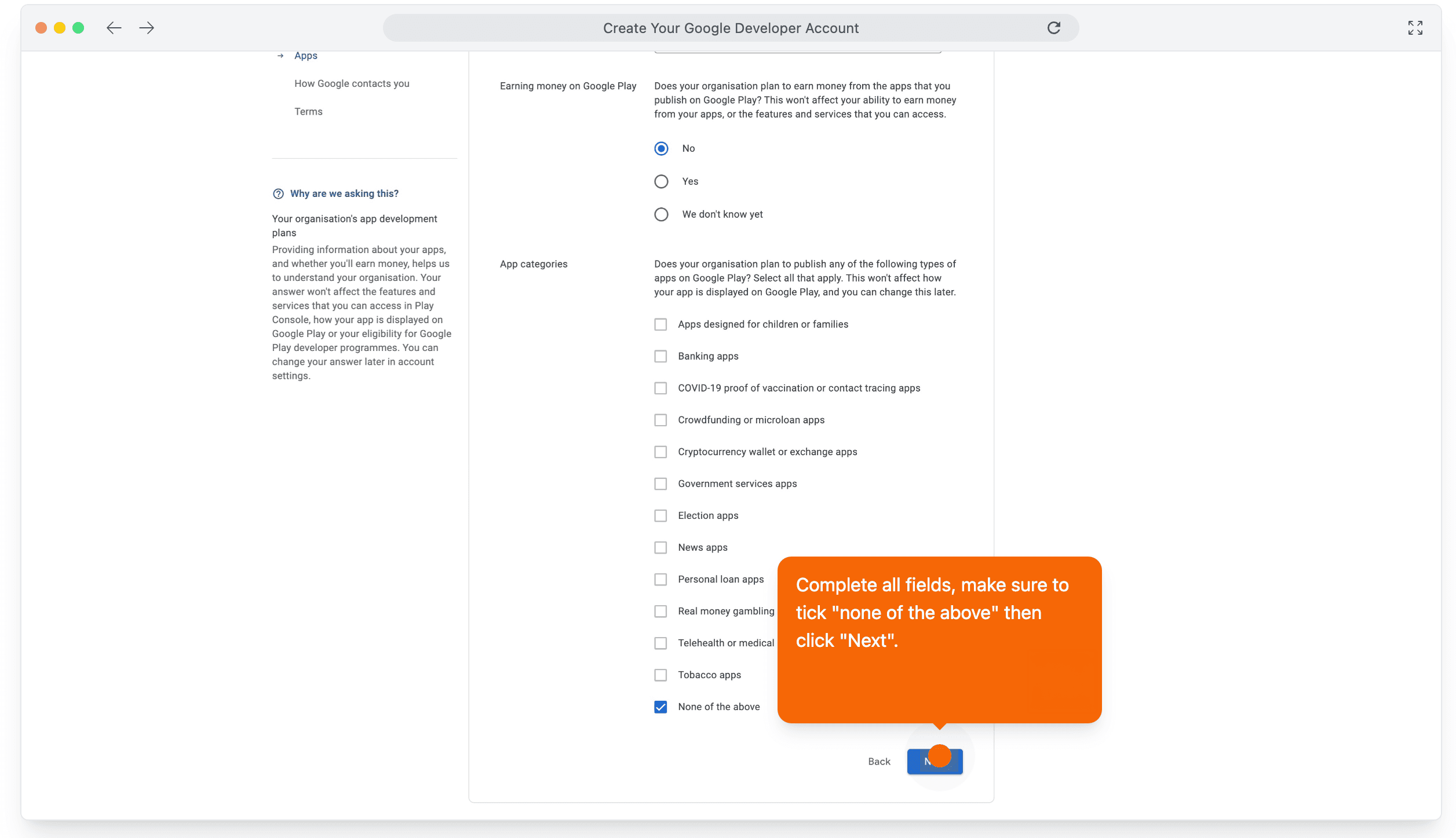
Task: Click the question mark help icon
Action: tap(278, 193)
